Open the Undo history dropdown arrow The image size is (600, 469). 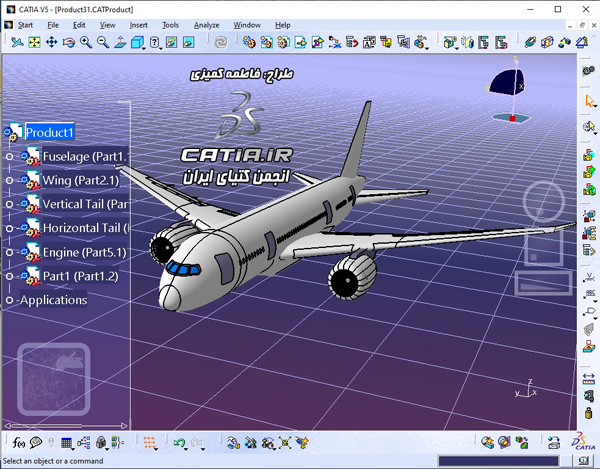pyautogui.click(x=186, y=449)
